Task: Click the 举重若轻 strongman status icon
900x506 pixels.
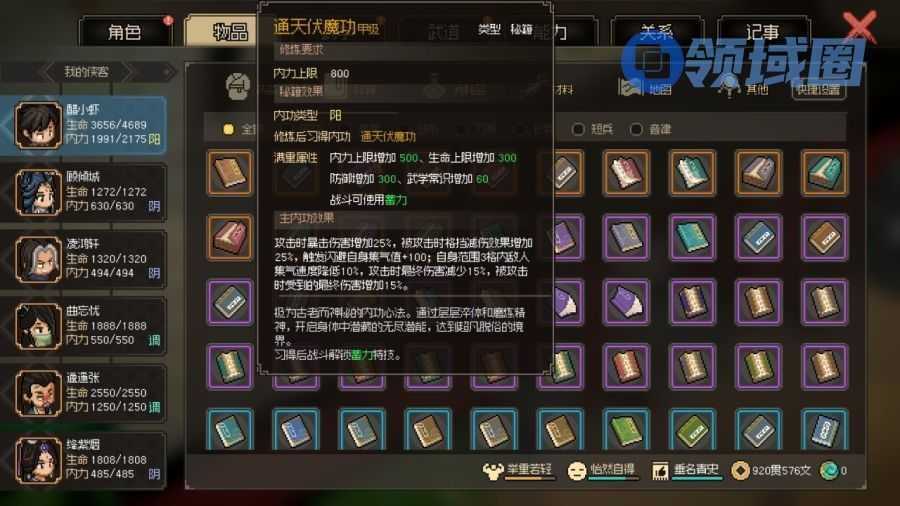Action: click(x=492, y=471)
